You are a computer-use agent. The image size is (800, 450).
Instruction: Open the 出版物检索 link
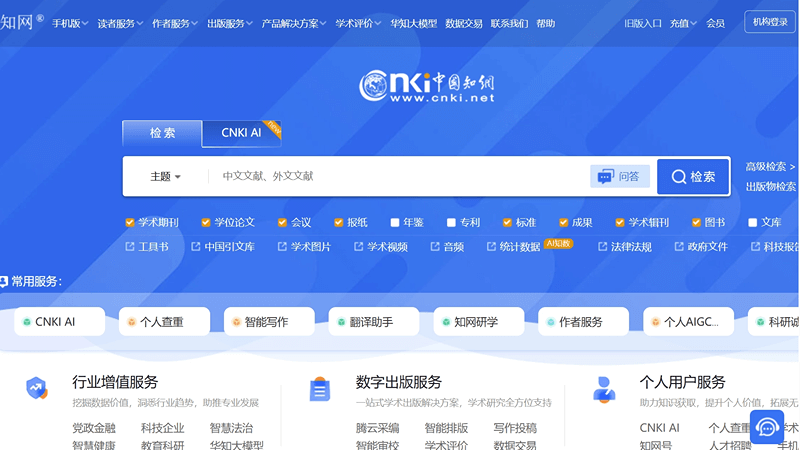coord(771,187)
